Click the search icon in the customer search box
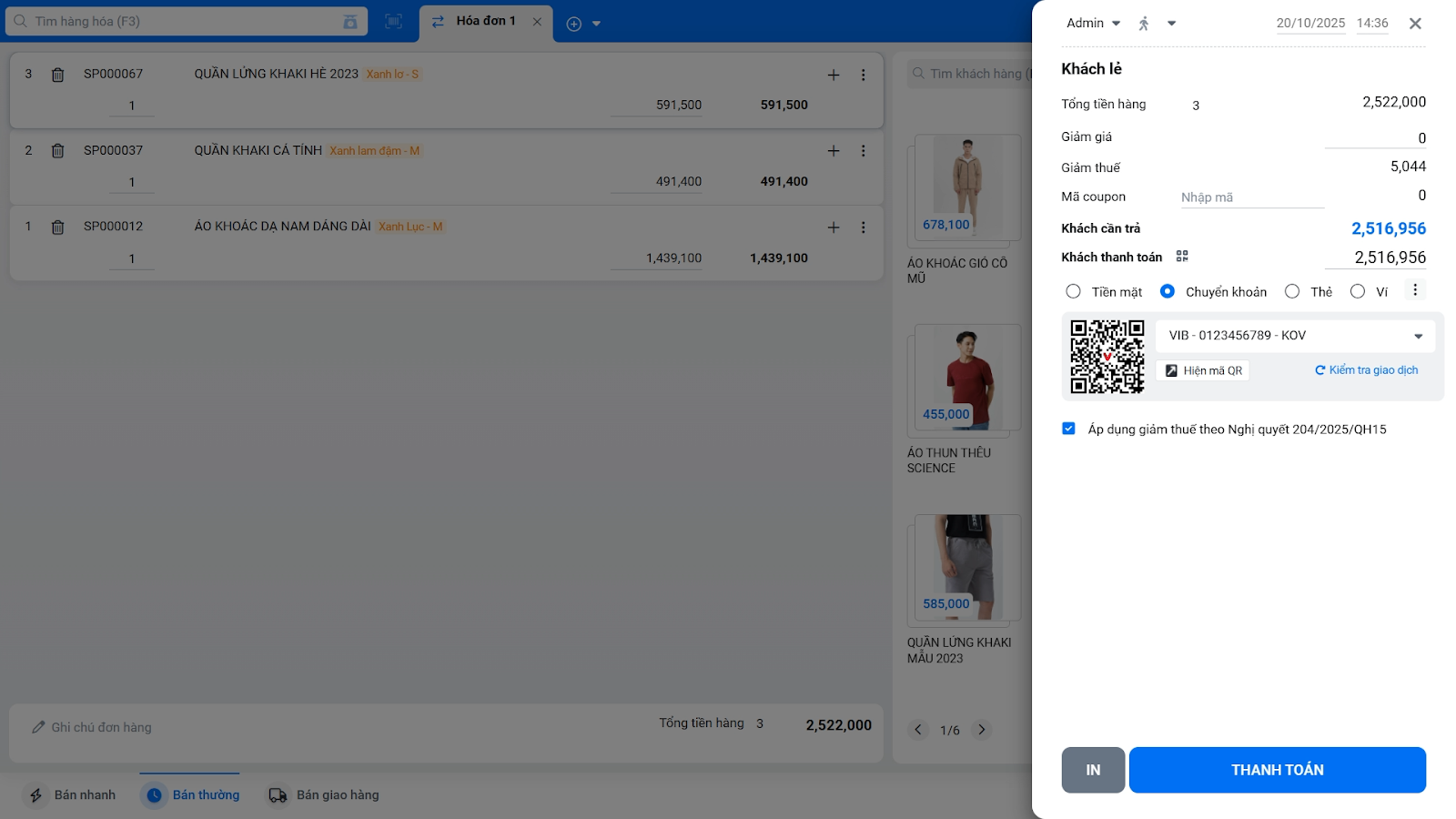Viewport: 1456px width, 819px height. coord(919,73)
